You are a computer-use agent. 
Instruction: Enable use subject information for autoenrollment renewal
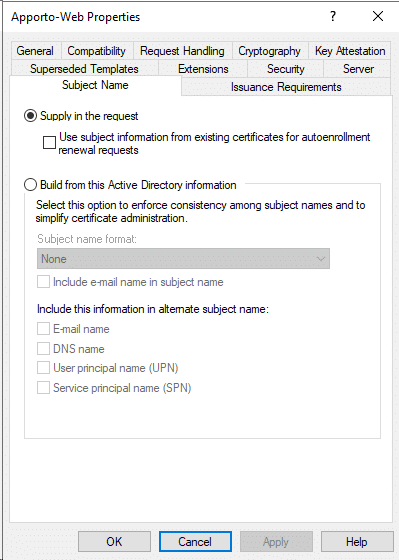[x=49, y=142]
